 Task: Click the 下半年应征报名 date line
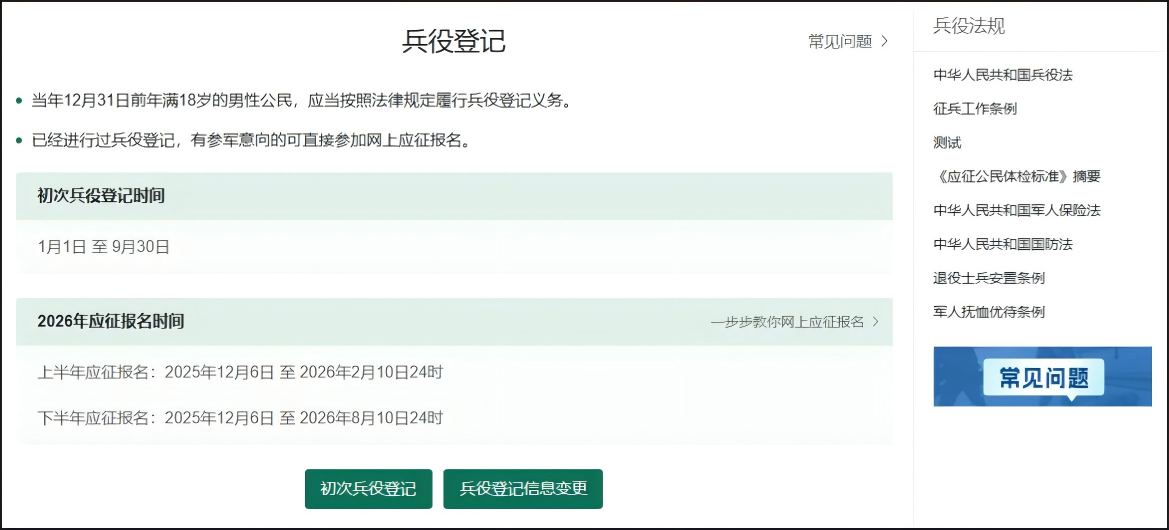240,418
